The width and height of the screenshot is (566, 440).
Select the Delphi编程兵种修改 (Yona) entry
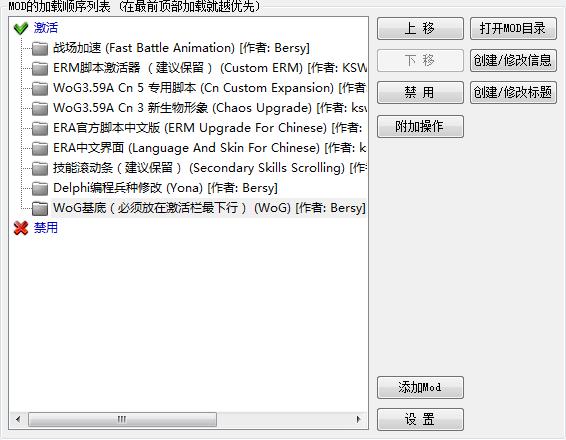click(165, 188)
